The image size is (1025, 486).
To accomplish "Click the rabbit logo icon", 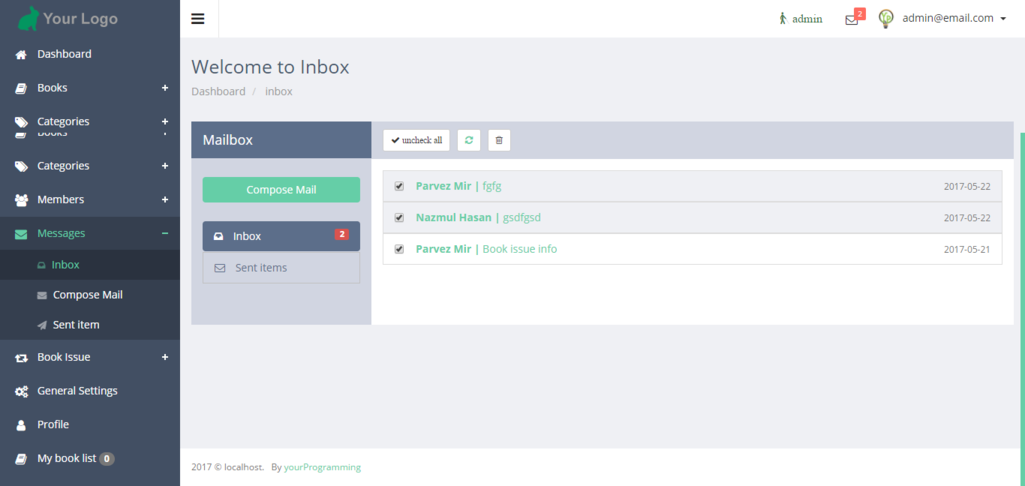I will click(x=28, y=18).
